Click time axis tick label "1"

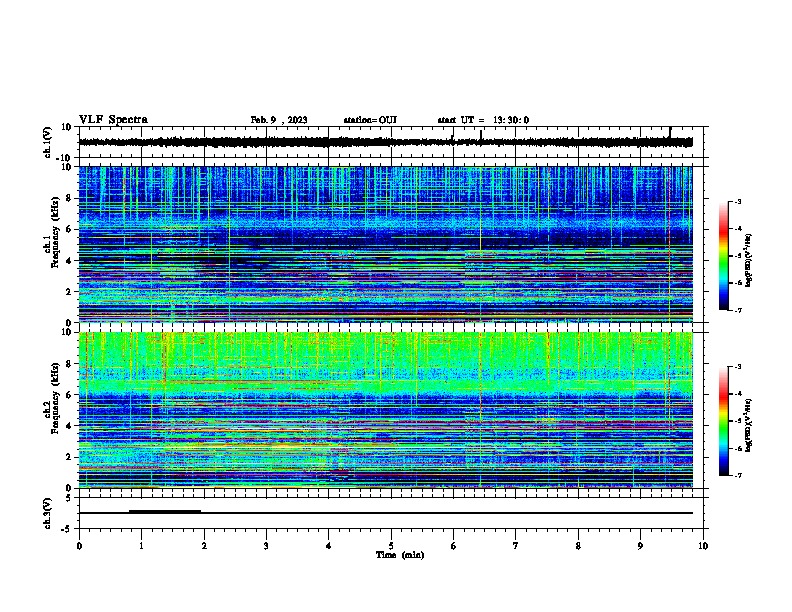[141, 546]
